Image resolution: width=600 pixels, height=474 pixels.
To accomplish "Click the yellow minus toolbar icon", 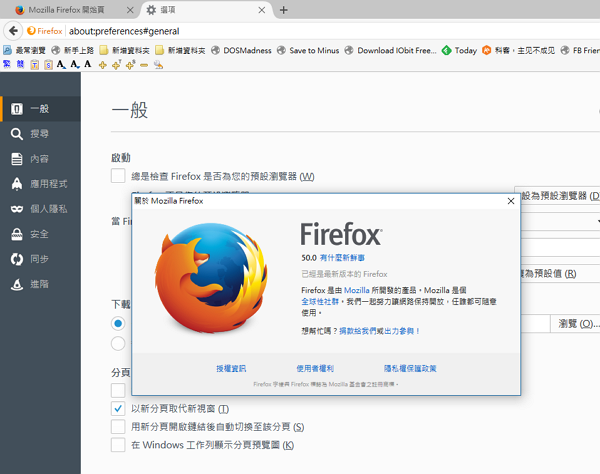I will pos(144,65).
